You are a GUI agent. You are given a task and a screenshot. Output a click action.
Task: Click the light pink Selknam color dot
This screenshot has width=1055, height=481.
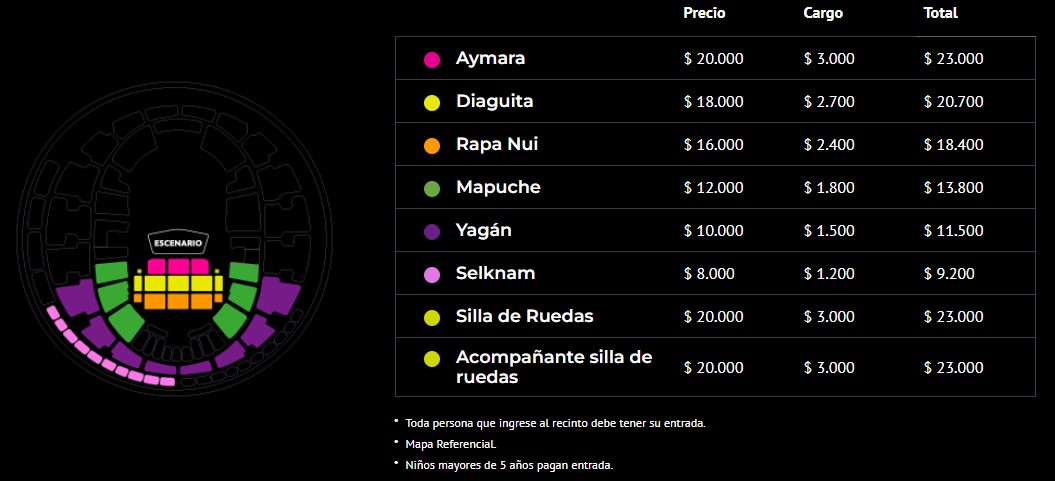[x=432, y=274]
